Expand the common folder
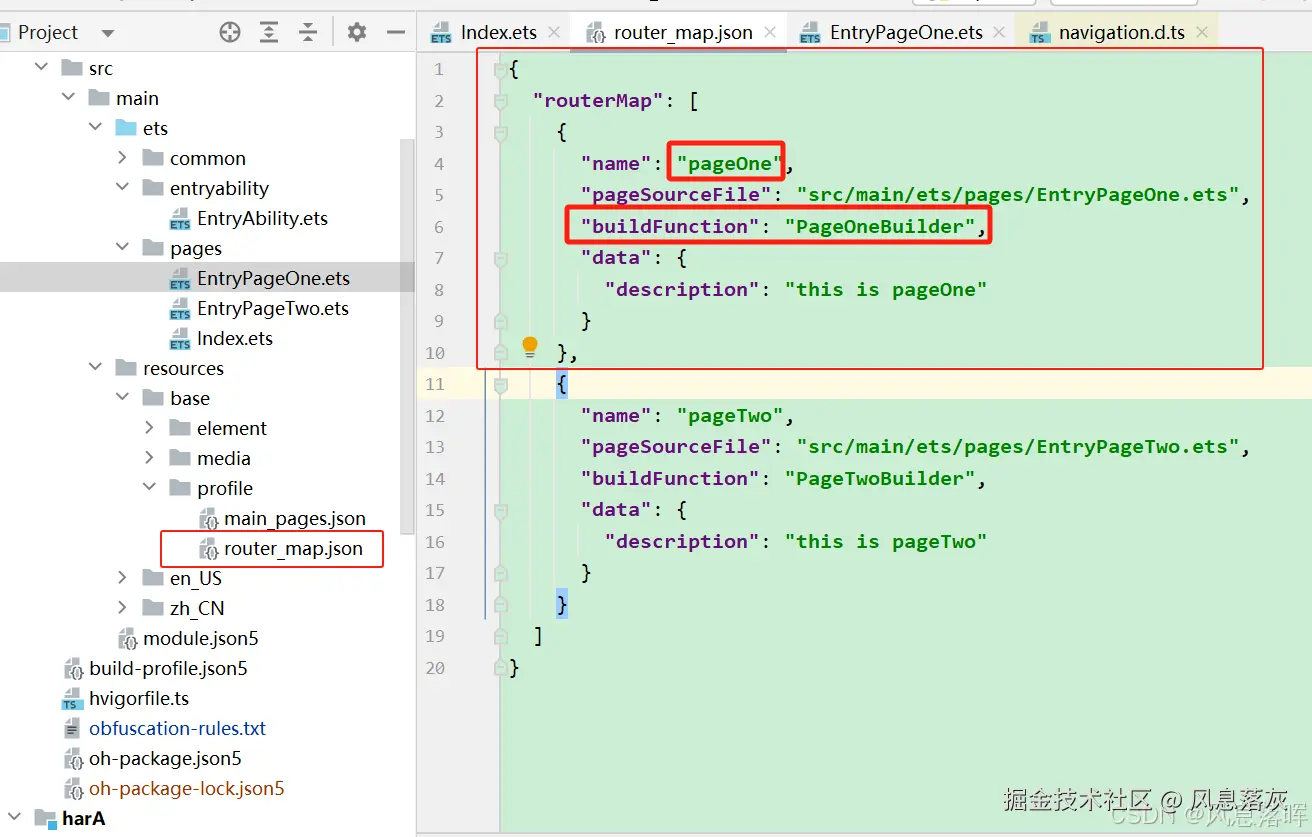1312x837 pixels. pyautogui.click(x=122, y=157)
